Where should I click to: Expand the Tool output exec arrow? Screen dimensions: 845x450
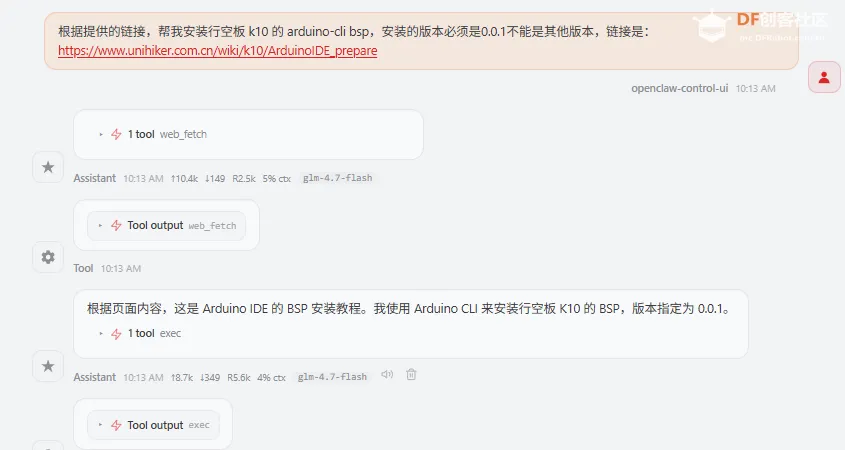[100, 425]
